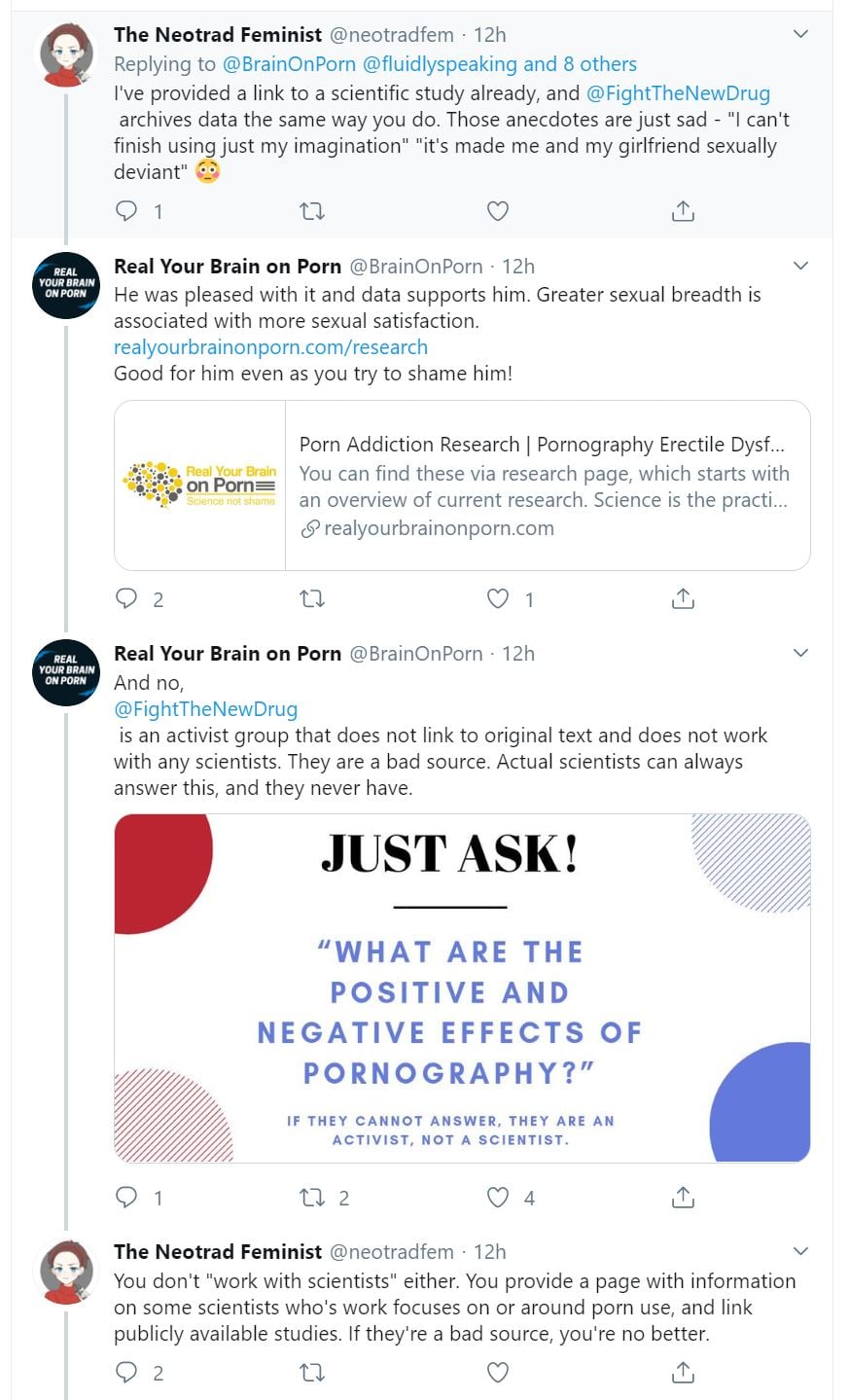
Task: Open the realyourbrainonporn.com/research link
Action: coord(270,347)
